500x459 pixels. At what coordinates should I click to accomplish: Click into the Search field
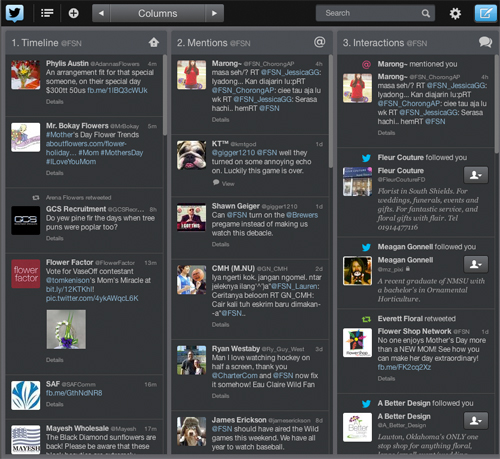[x=375, y=13]
